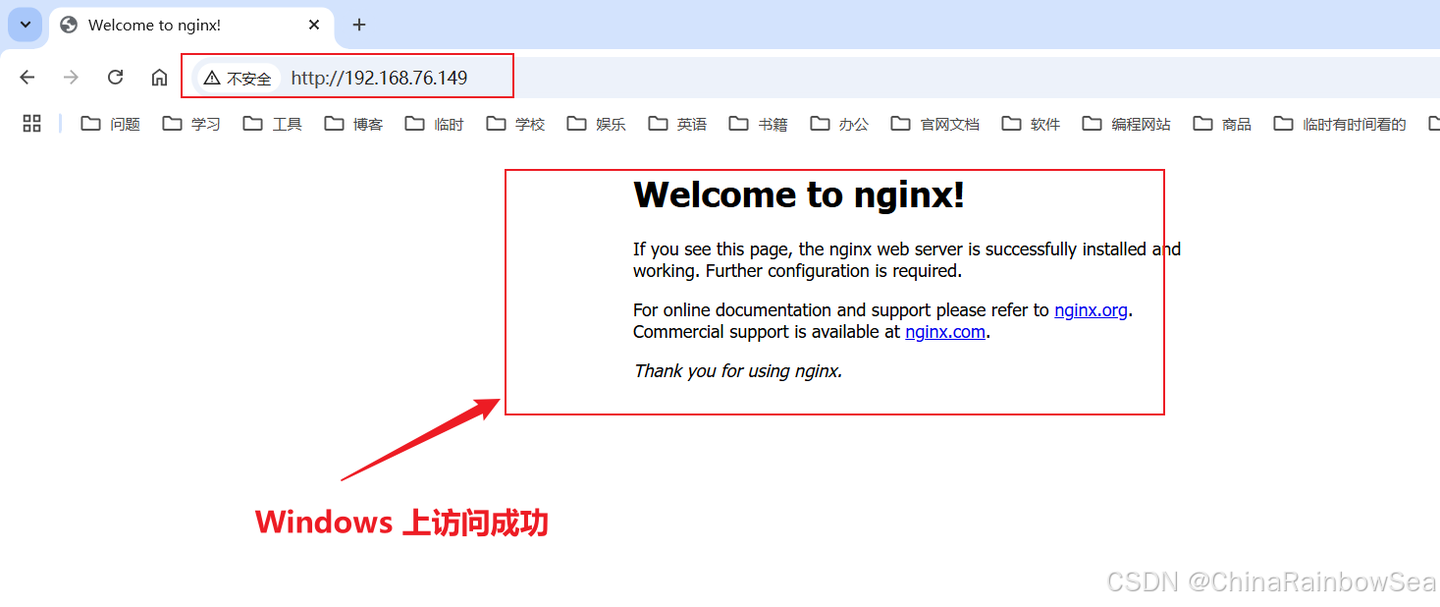Open a new browser tab

359,24
